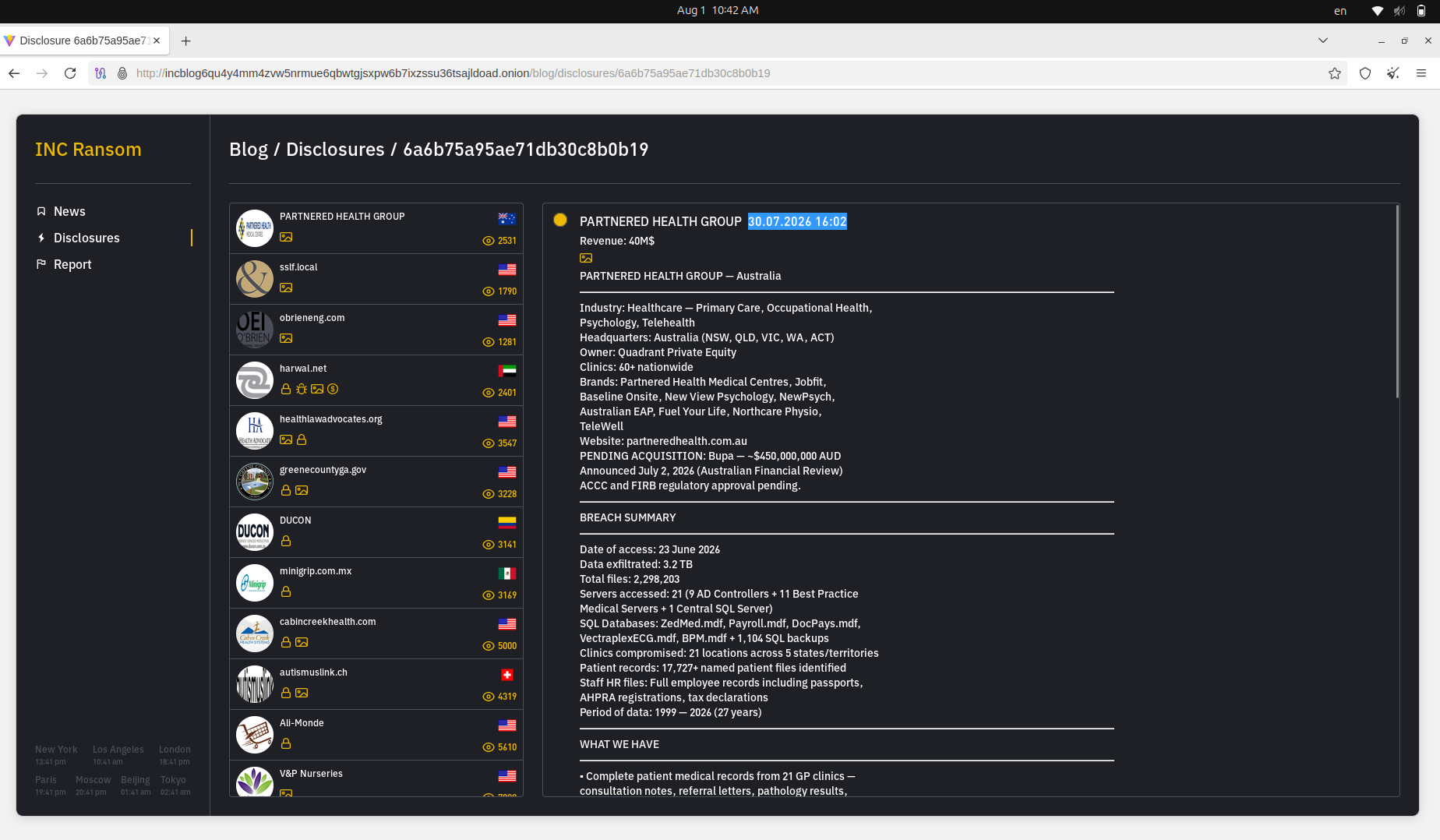Viewport: 1440px width, 840px height.
Task: Click the 2531 view count
Action: 499,241
